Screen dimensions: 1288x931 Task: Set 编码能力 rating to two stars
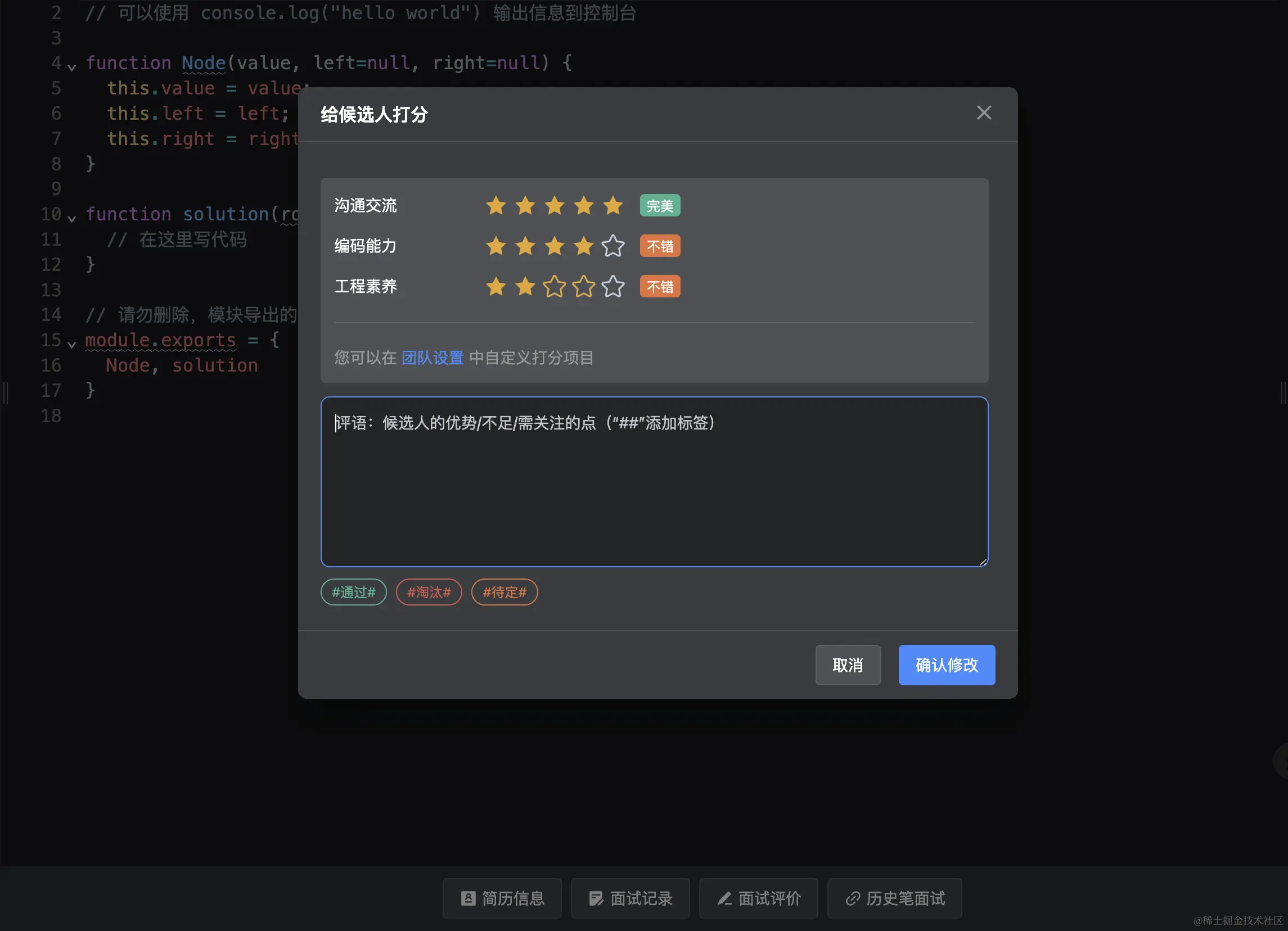[x=525, y=246]
